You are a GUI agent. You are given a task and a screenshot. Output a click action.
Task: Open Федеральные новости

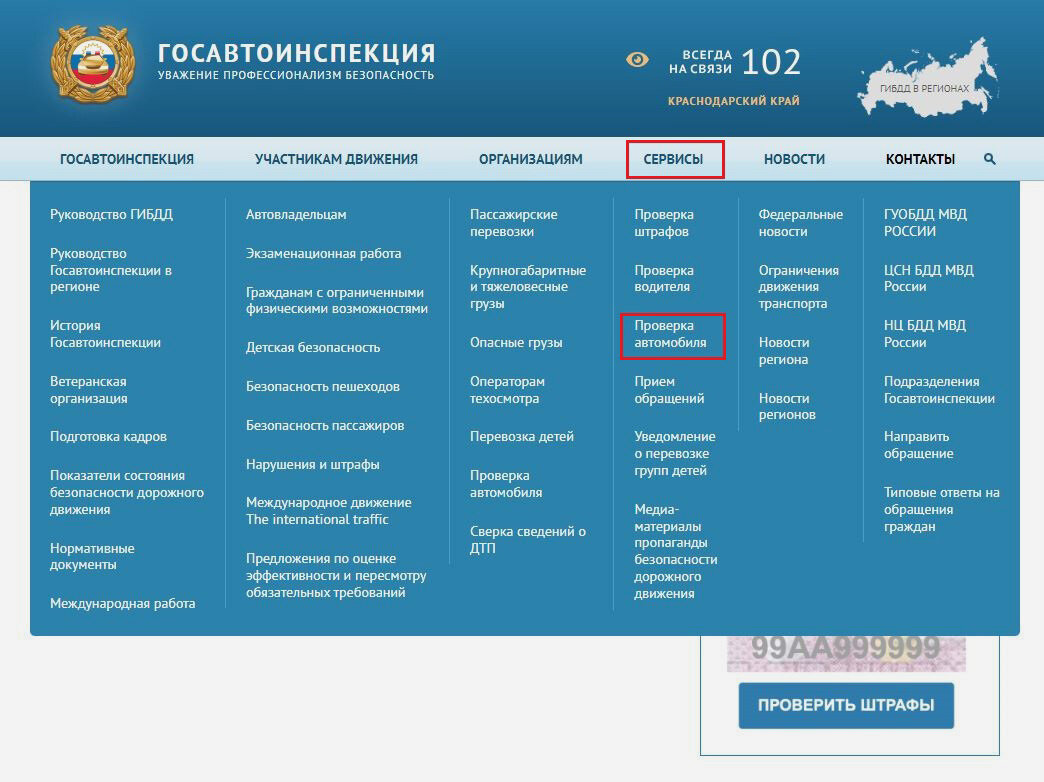click(801, 223)
